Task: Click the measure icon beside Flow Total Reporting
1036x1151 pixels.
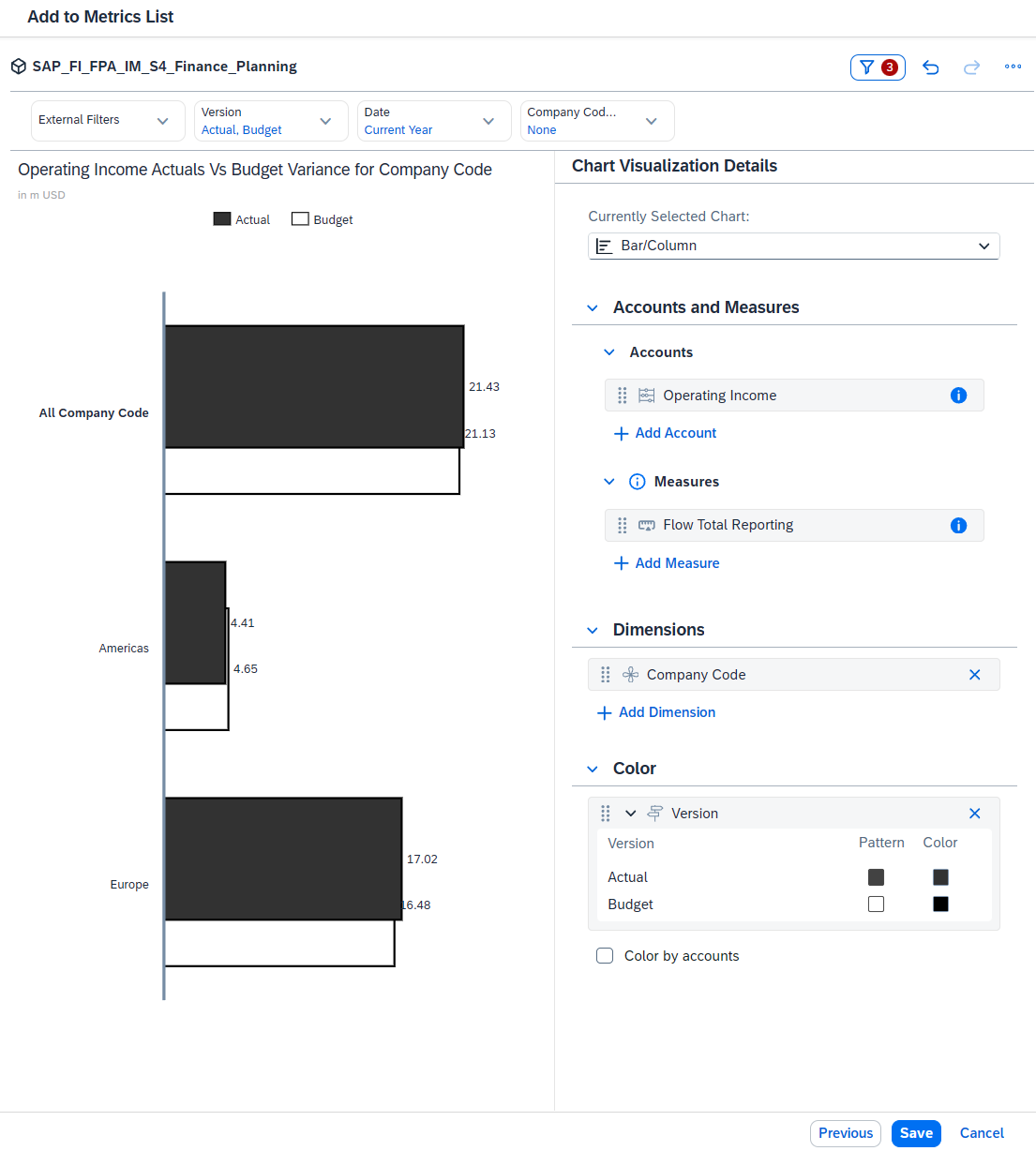Action: 646,525
